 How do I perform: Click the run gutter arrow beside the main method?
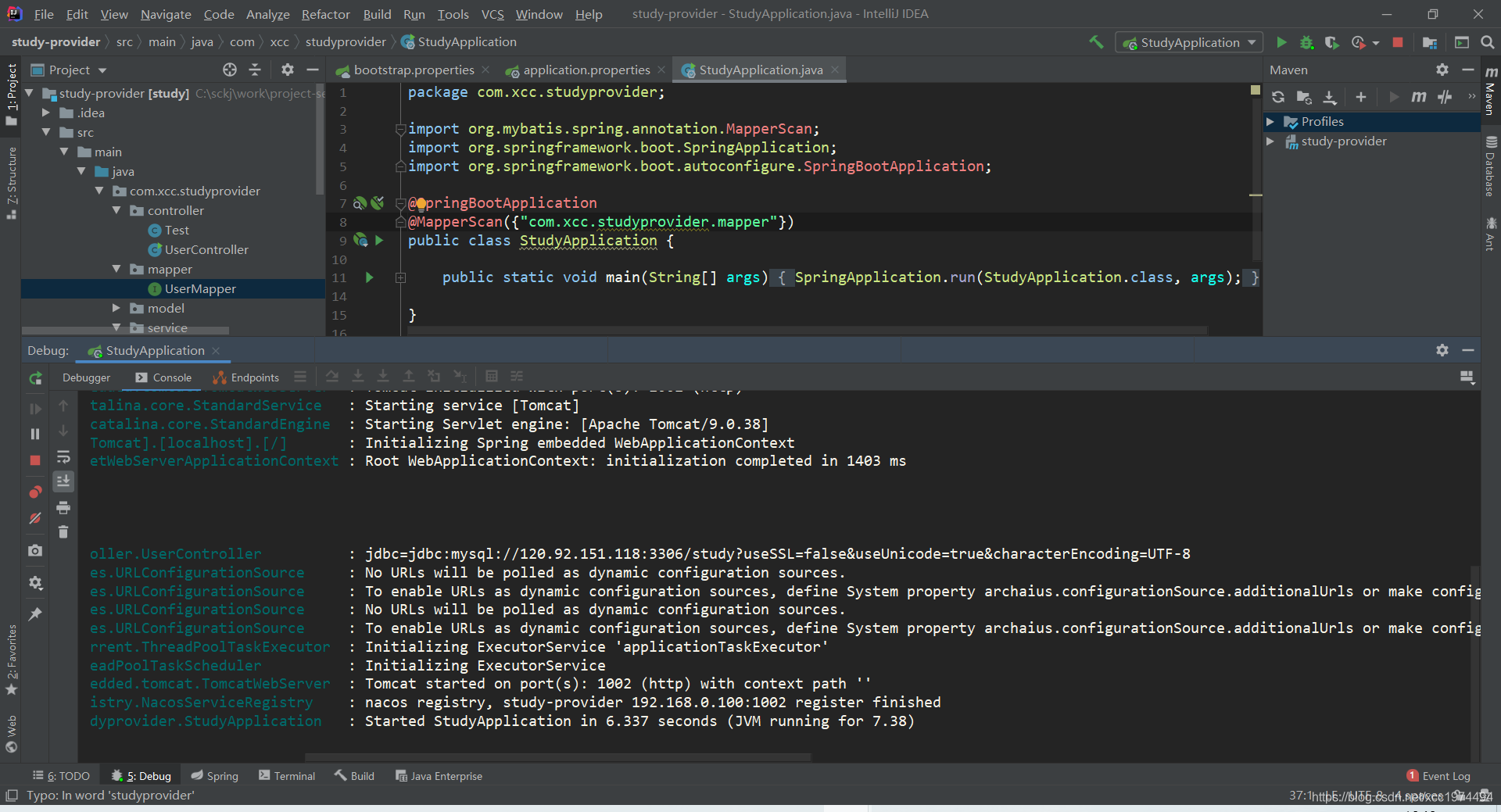pos(369,277)
